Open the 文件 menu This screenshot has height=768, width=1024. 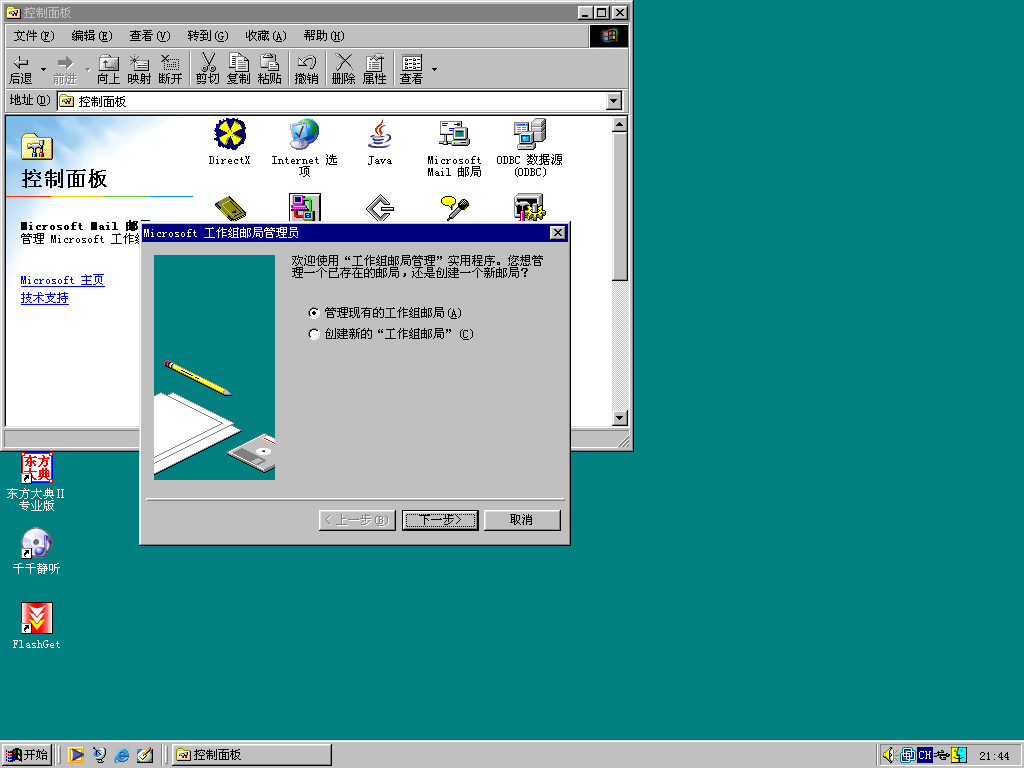33,36
